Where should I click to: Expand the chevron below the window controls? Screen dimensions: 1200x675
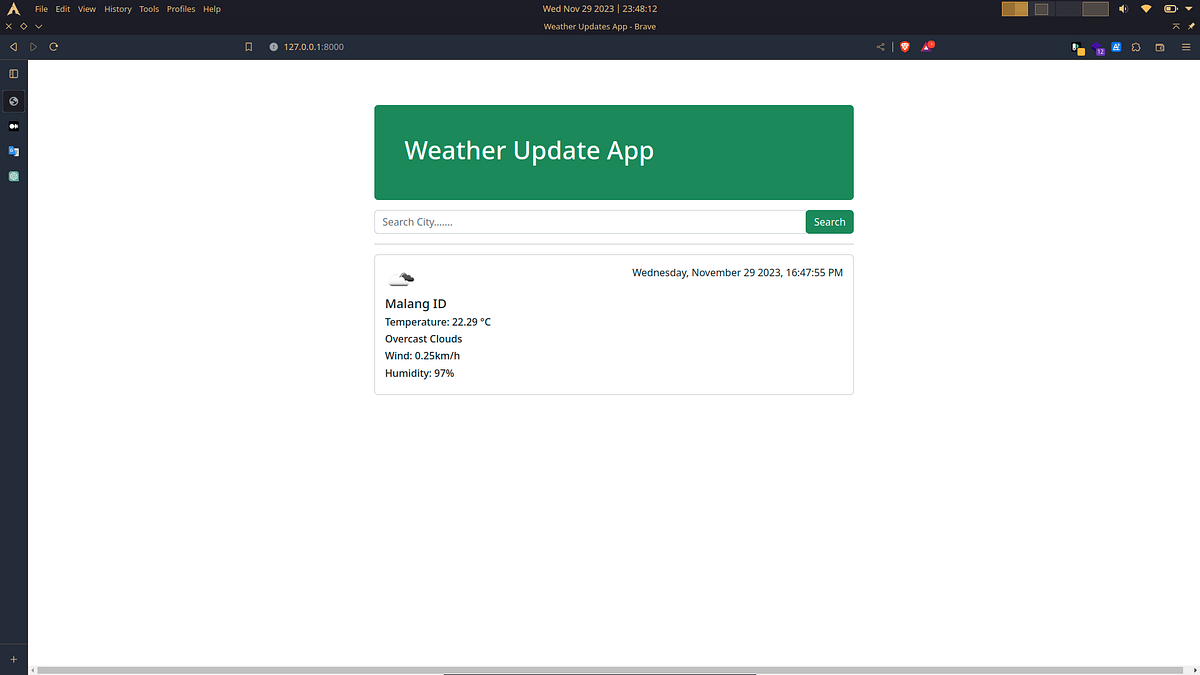click(38, 26)
